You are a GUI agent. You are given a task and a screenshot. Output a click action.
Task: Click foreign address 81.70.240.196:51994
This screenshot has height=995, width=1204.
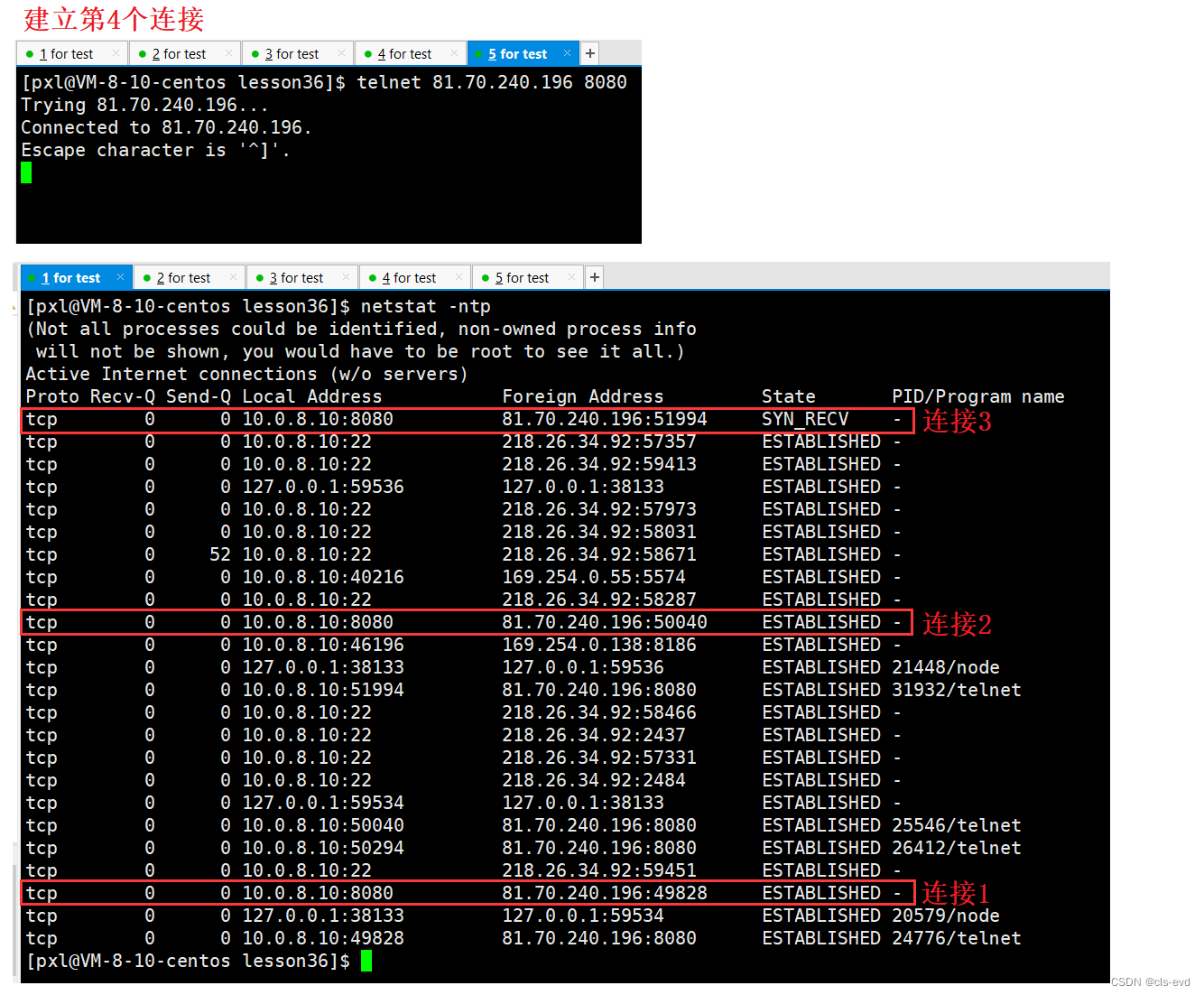(x=605, y=419)
